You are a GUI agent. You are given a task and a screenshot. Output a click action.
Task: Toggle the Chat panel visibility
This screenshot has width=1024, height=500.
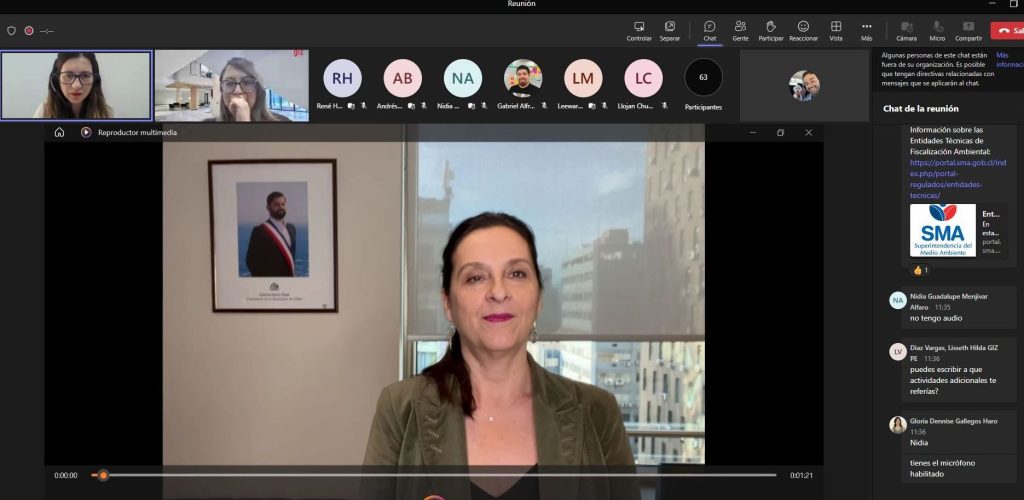pyautogui.click(x=709, y=27)
